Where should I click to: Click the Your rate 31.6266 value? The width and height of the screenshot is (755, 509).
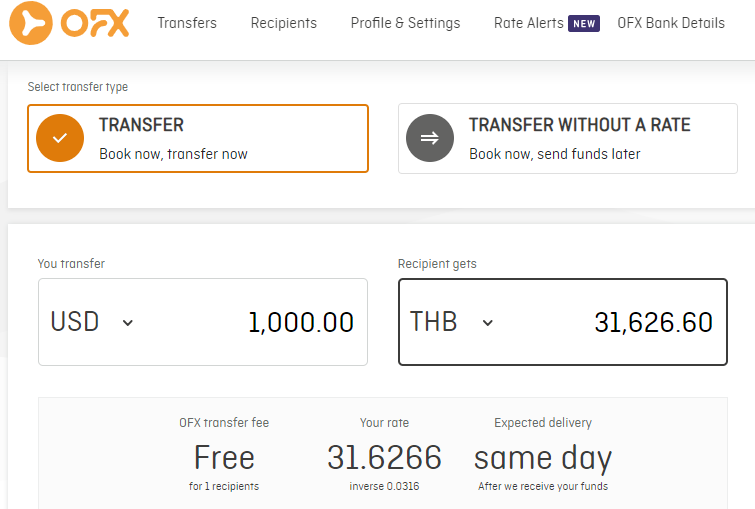[384, 457]
